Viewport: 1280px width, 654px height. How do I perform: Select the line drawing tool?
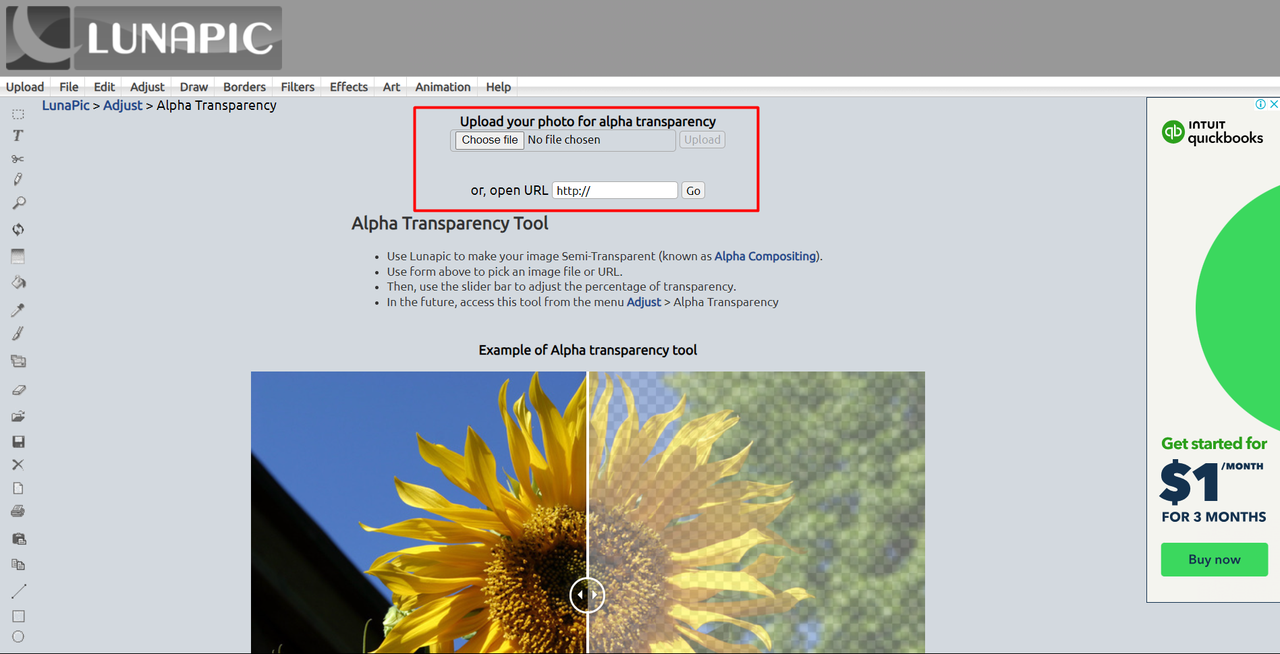(x=18, y=591)
